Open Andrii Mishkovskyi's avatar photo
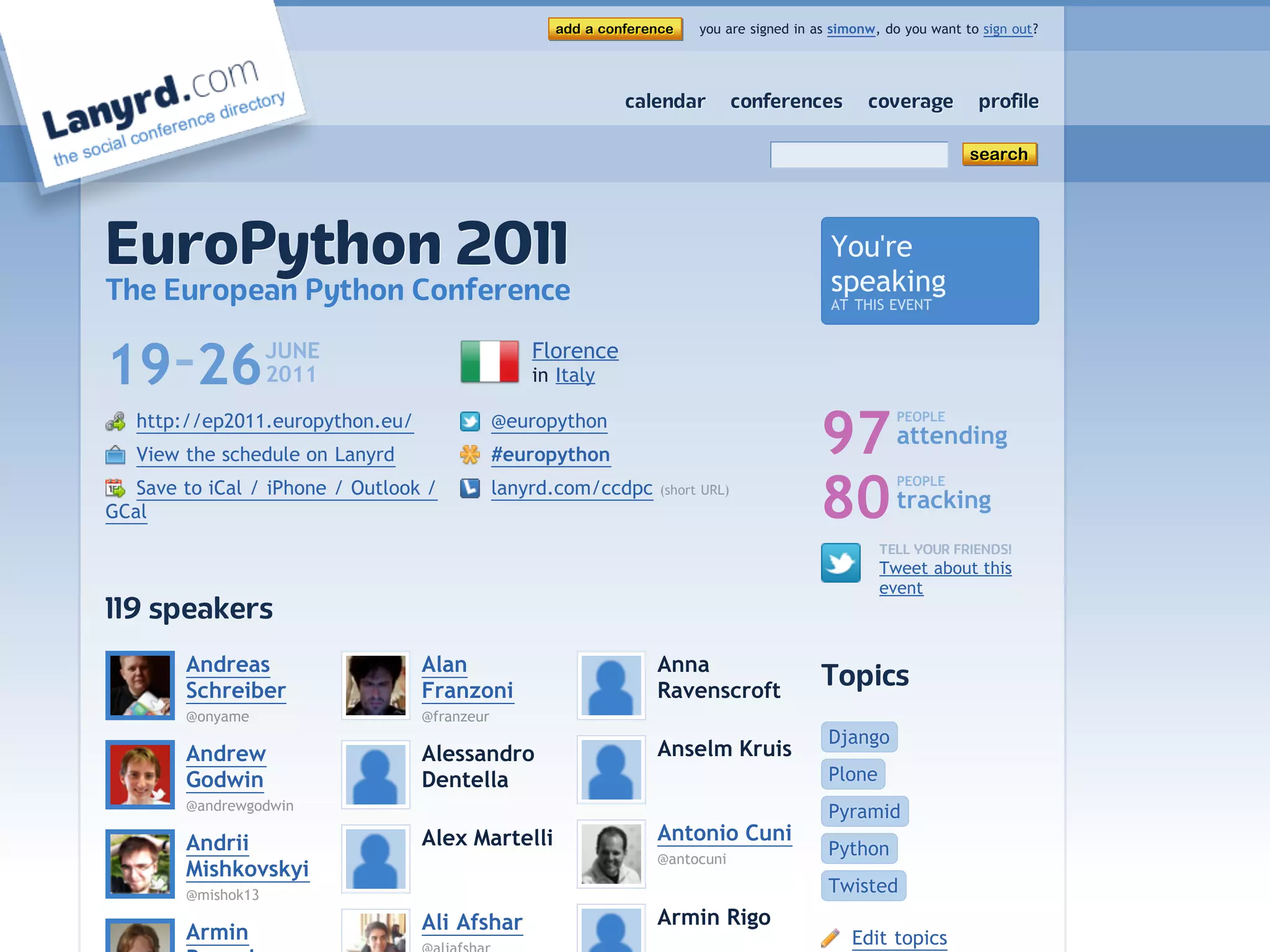The image size is (1270, 952). (140, 864)
